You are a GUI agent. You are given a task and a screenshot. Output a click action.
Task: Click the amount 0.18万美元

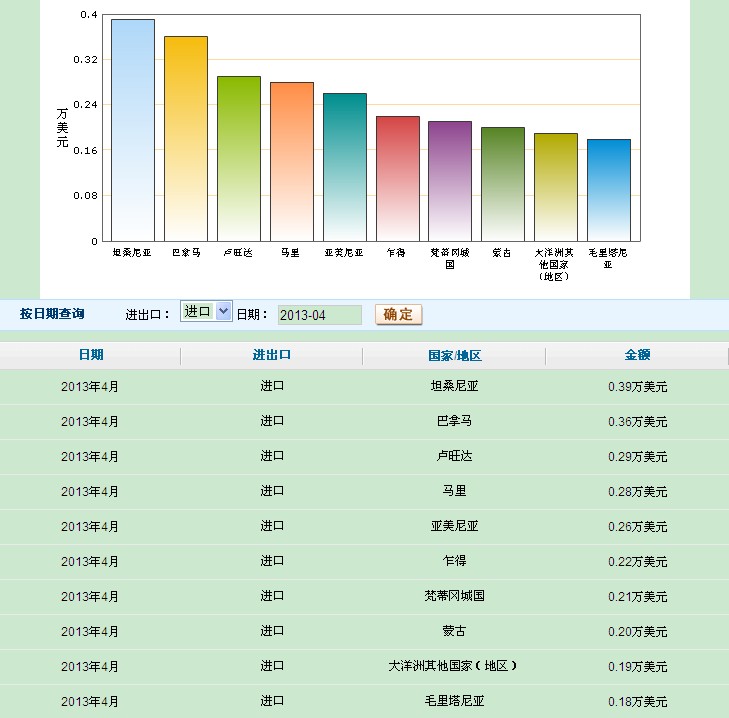click(637, 701)
